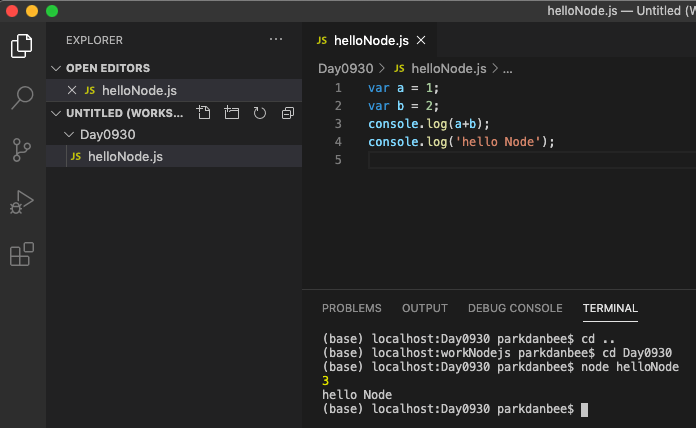Click the breadcrumb ellipsis symbol
The image size is (696, 428).
coord(507,70)
